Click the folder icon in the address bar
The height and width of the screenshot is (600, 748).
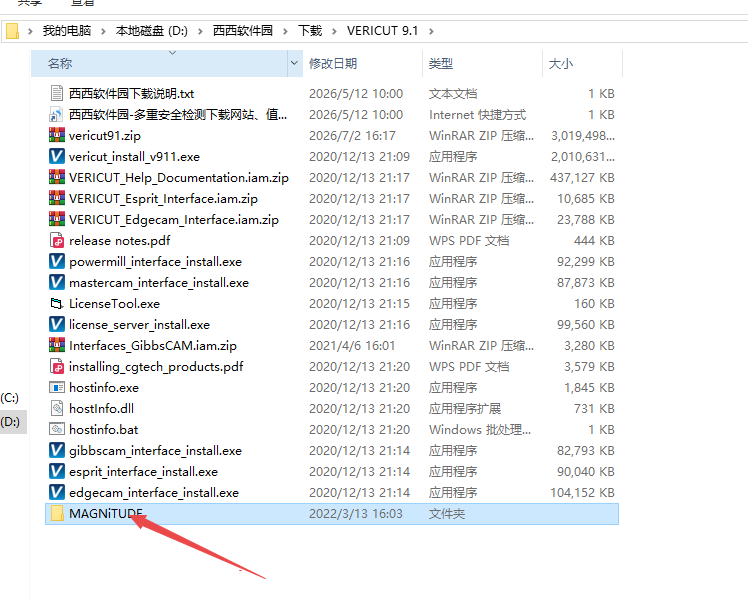click(12, 31)
